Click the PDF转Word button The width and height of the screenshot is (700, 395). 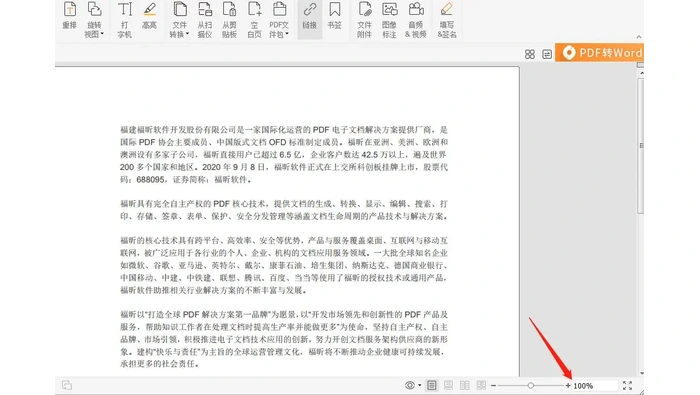point(600,53)
